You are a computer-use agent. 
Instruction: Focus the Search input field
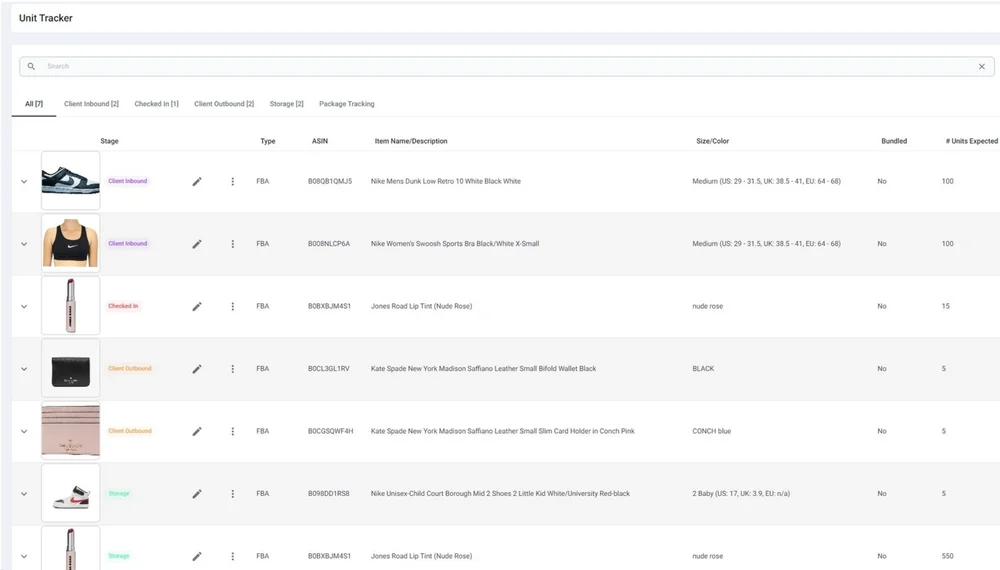(x=507, y=66)
